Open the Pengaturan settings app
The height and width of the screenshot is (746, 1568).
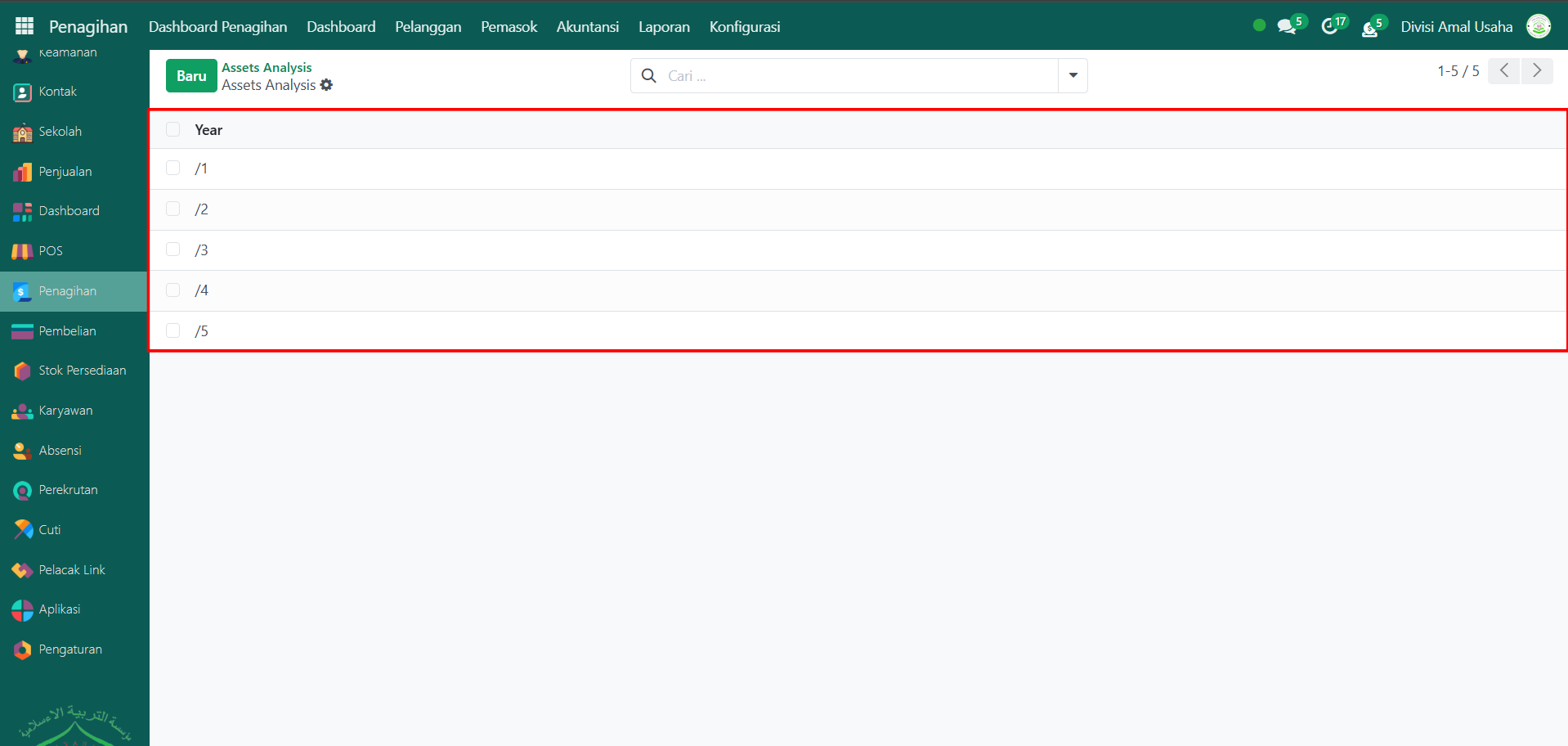point(69,649)
